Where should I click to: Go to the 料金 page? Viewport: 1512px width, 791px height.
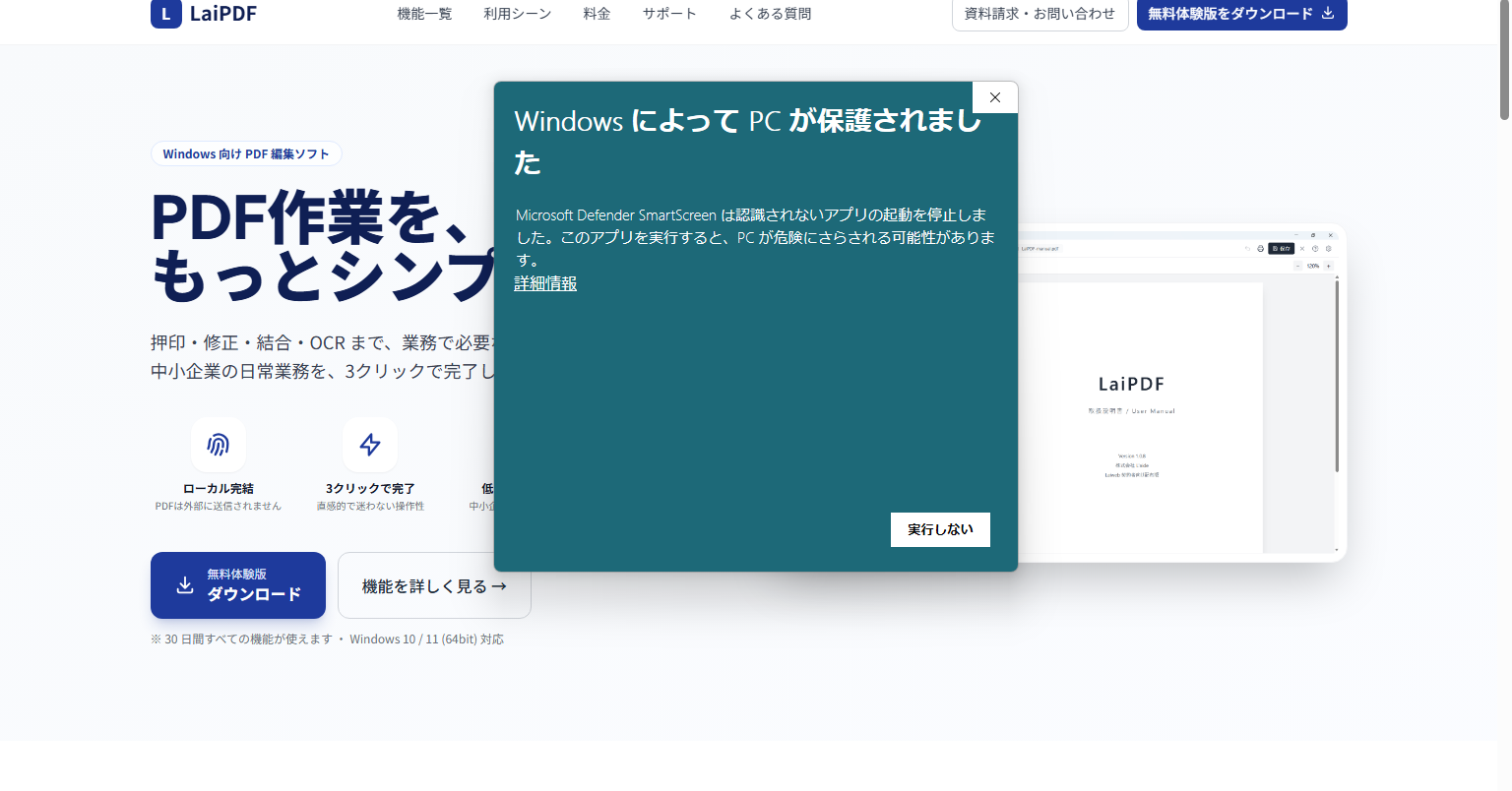[597, 14]
